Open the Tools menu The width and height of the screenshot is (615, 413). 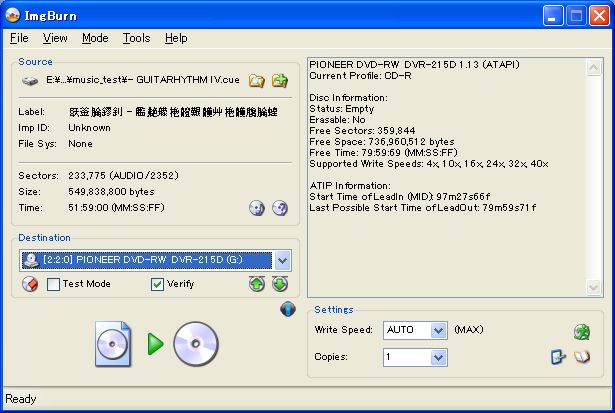136,38
